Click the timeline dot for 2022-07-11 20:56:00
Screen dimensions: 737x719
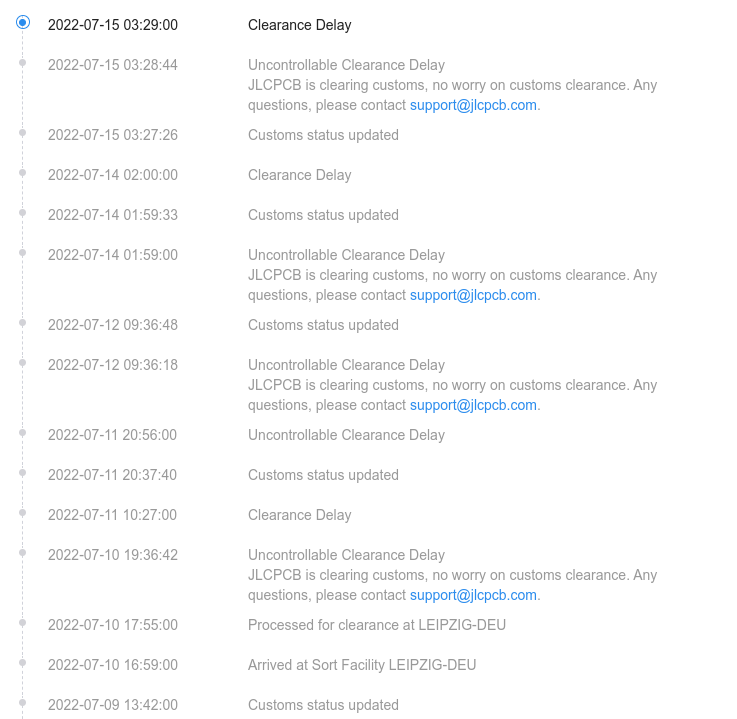23,432
